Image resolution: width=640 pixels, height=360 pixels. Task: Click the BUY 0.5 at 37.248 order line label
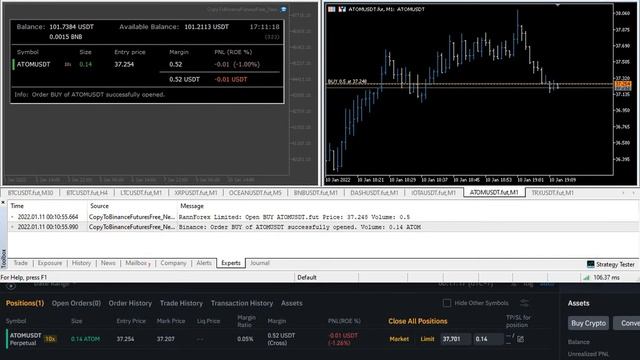347,82
